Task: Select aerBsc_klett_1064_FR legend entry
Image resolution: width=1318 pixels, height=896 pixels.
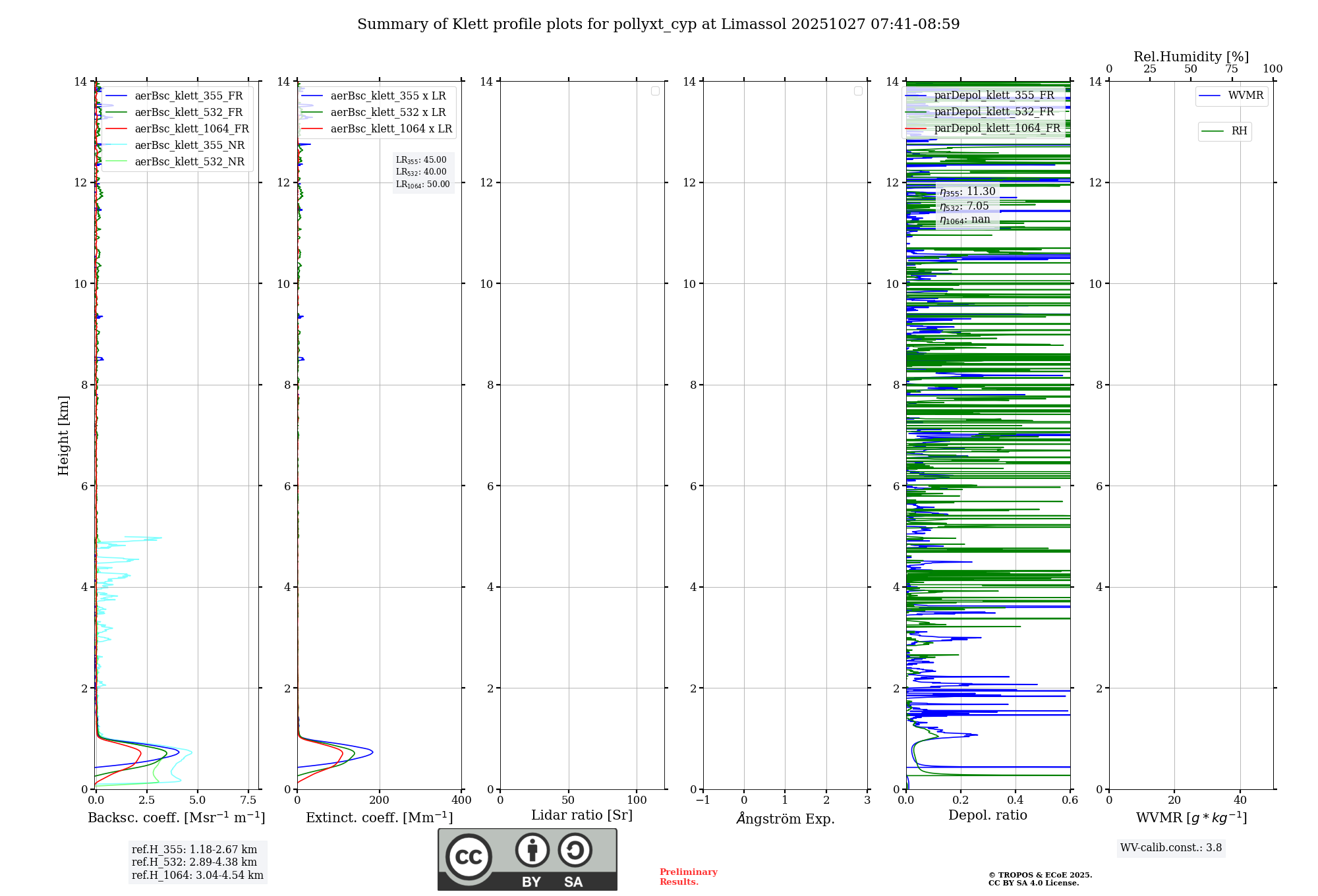Action: (191, 129)
